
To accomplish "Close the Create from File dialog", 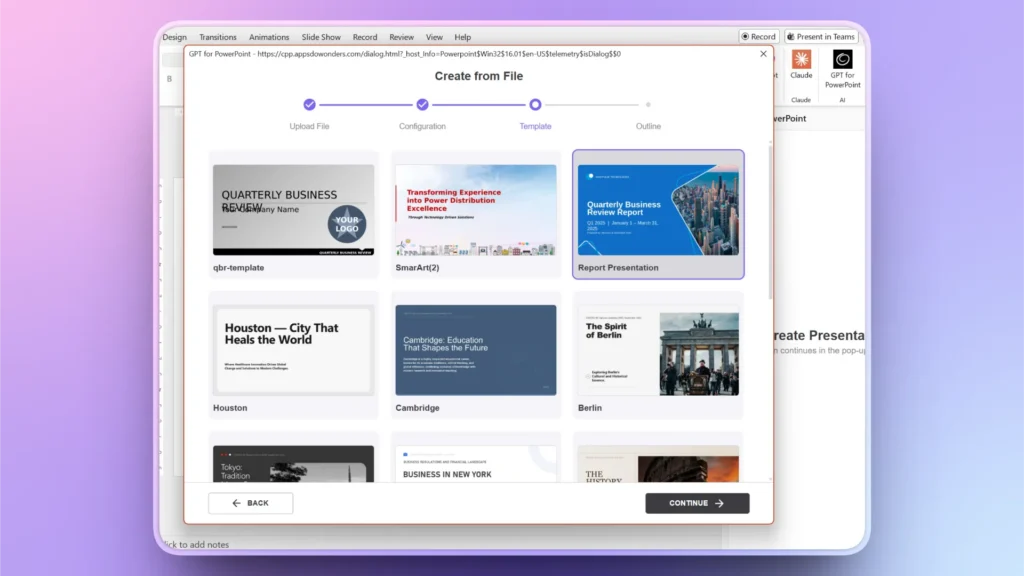I will (x=763, y=54).
